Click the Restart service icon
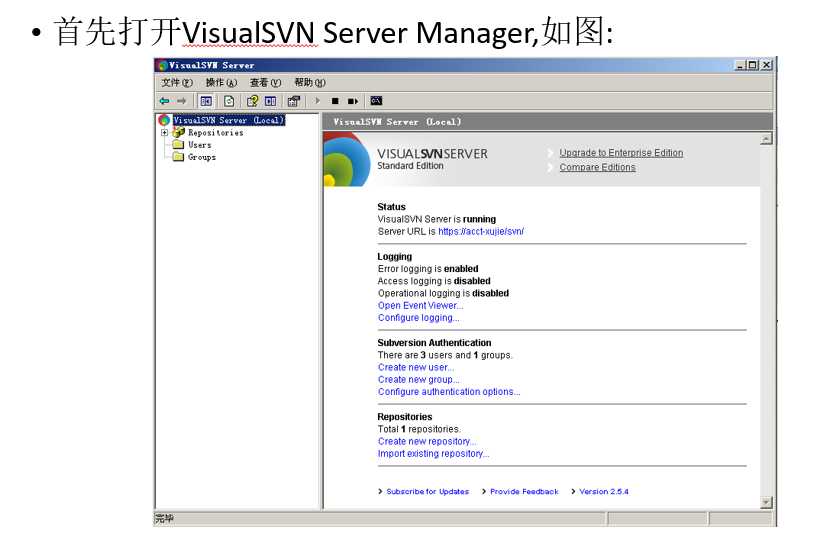The height and width of the screenshot is (544, 821). coord(353,101)
